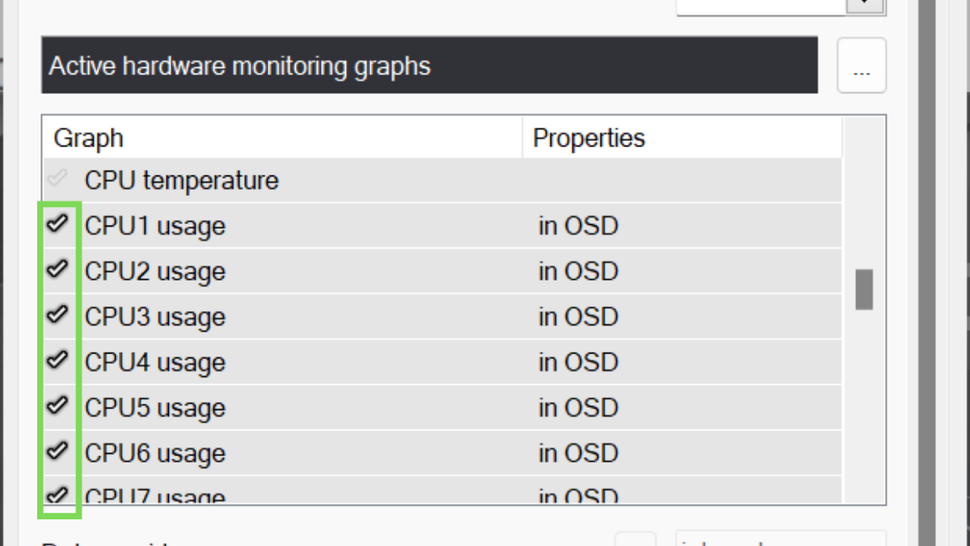The image size is (970, 546).
Task: Click the Properties column header
Action: (589, 138)
